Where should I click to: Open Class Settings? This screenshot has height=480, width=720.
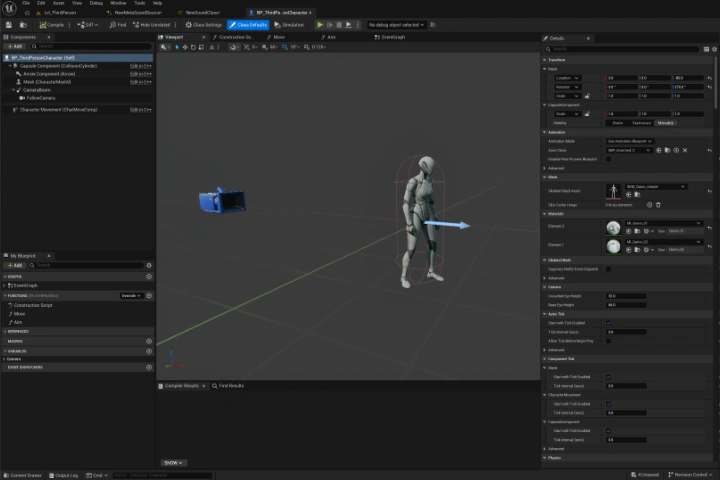tap(203, 25)
